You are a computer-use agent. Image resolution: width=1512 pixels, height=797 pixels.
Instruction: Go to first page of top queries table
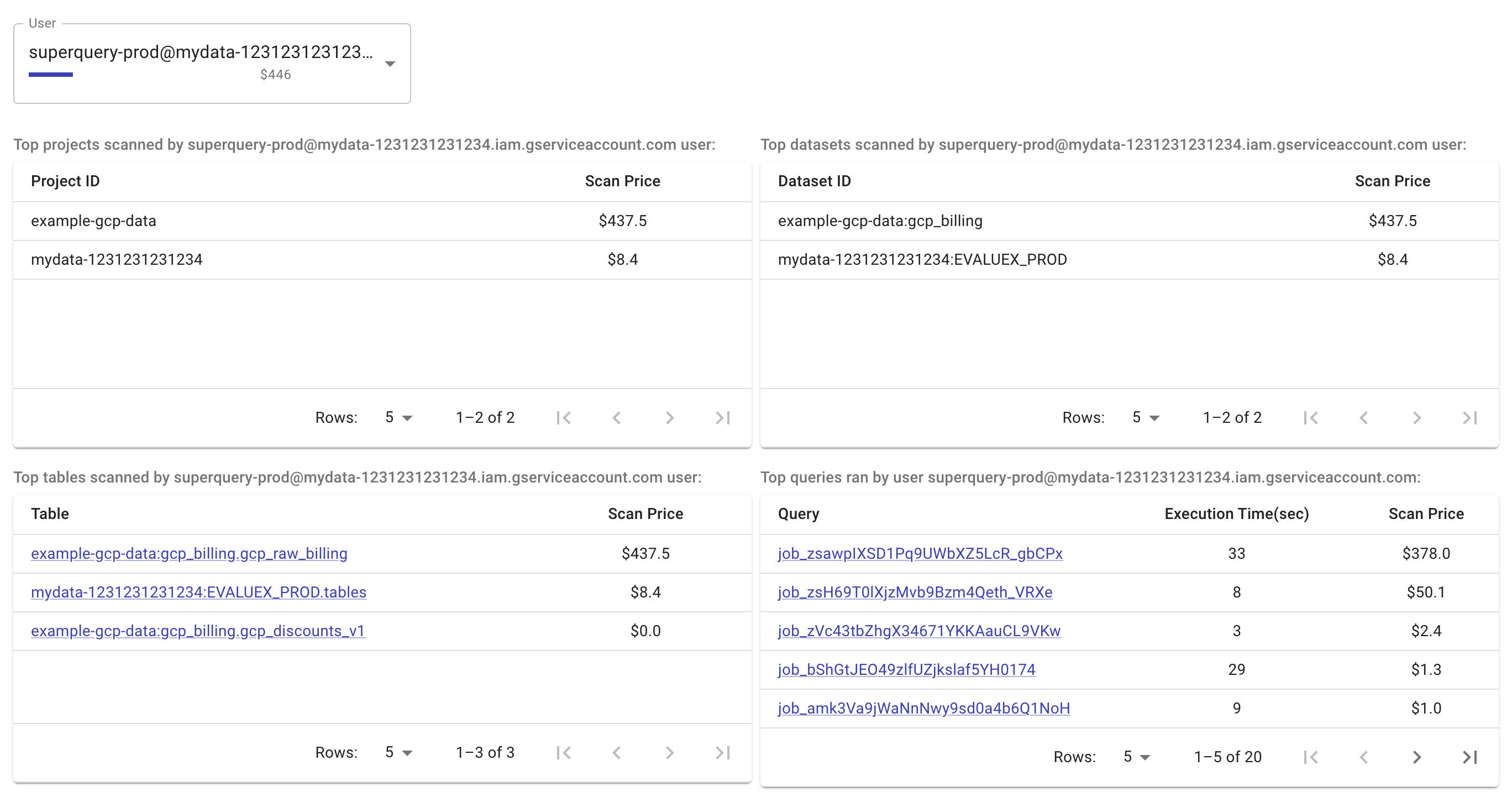1311,757
